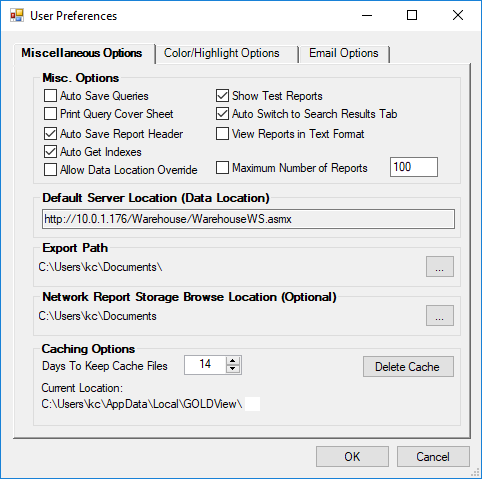The image size is (483, 479).
Task: Switch to Color/Highlight Options tab
Action: pos(227,54)
